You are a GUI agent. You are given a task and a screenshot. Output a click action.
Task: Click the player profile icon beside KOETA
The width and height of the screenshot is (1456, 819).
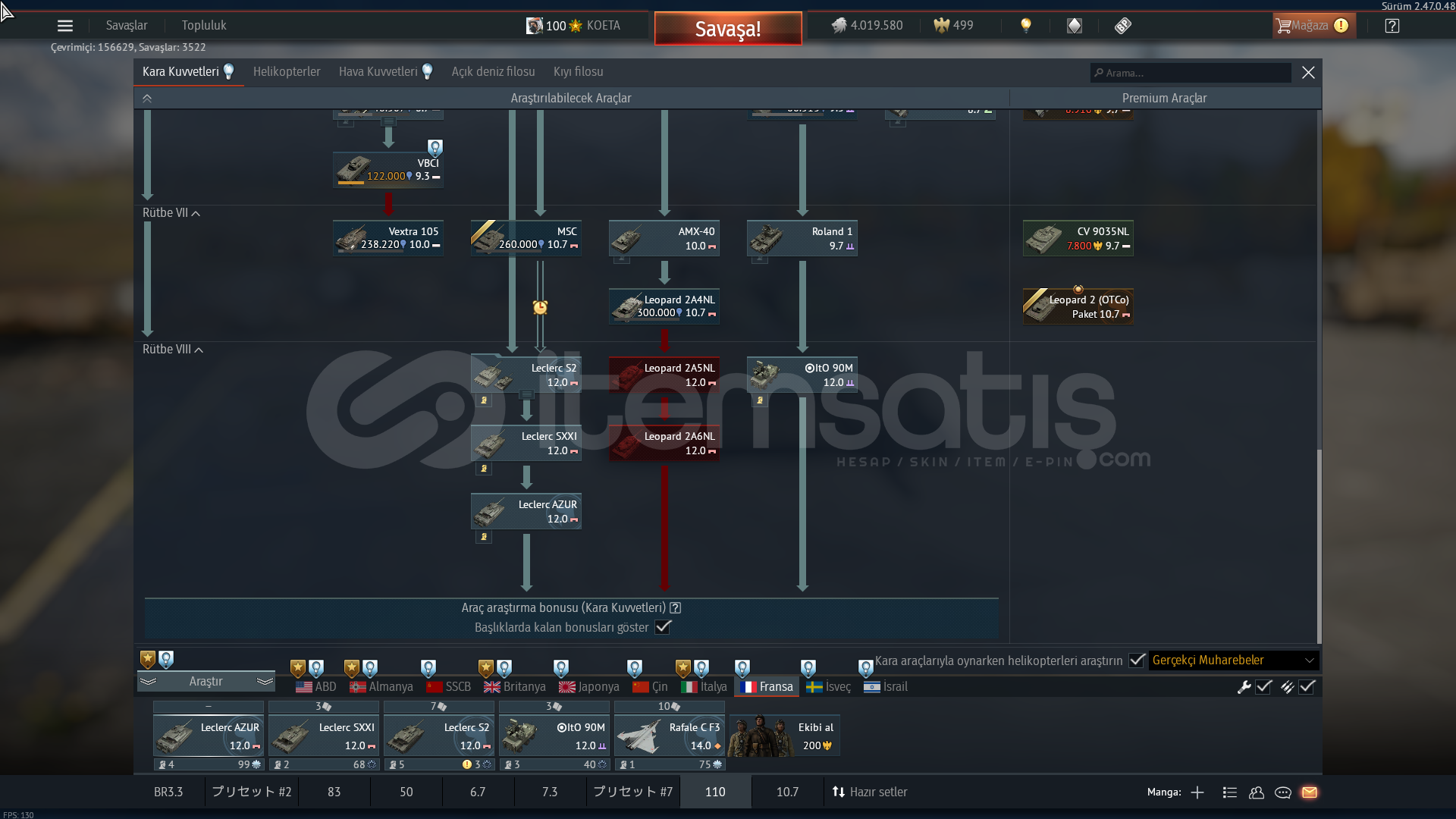pos(535,26)
